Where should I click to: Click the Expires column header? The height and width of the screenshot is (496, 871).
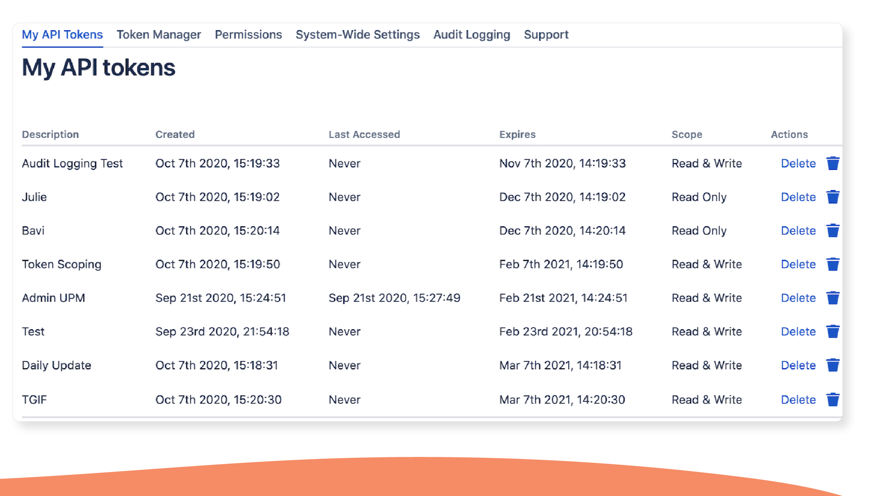pos(517,134)
